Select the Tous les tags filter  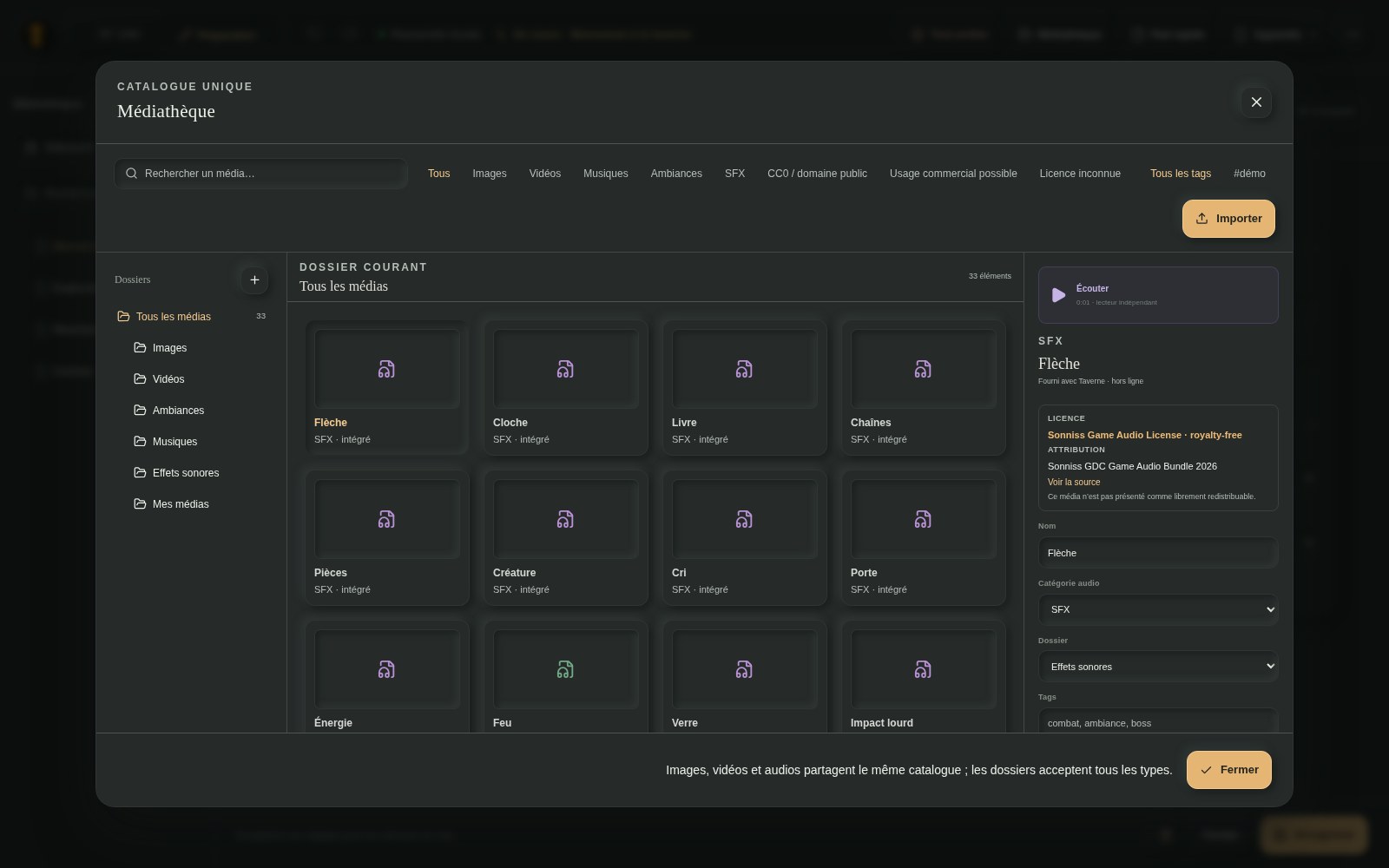coord(1181,174)
